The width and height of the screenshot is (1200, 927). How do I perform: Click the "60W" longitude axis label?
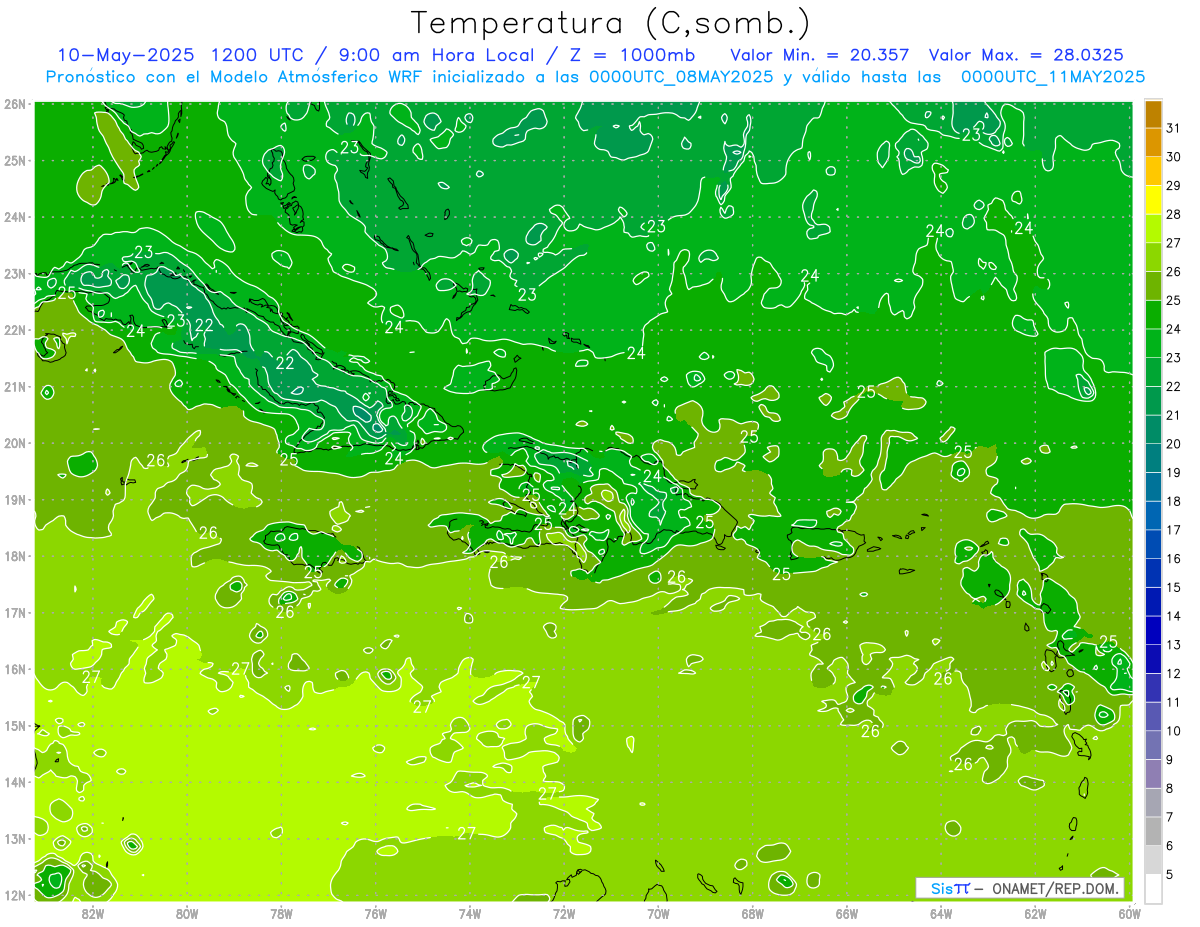1130,913
